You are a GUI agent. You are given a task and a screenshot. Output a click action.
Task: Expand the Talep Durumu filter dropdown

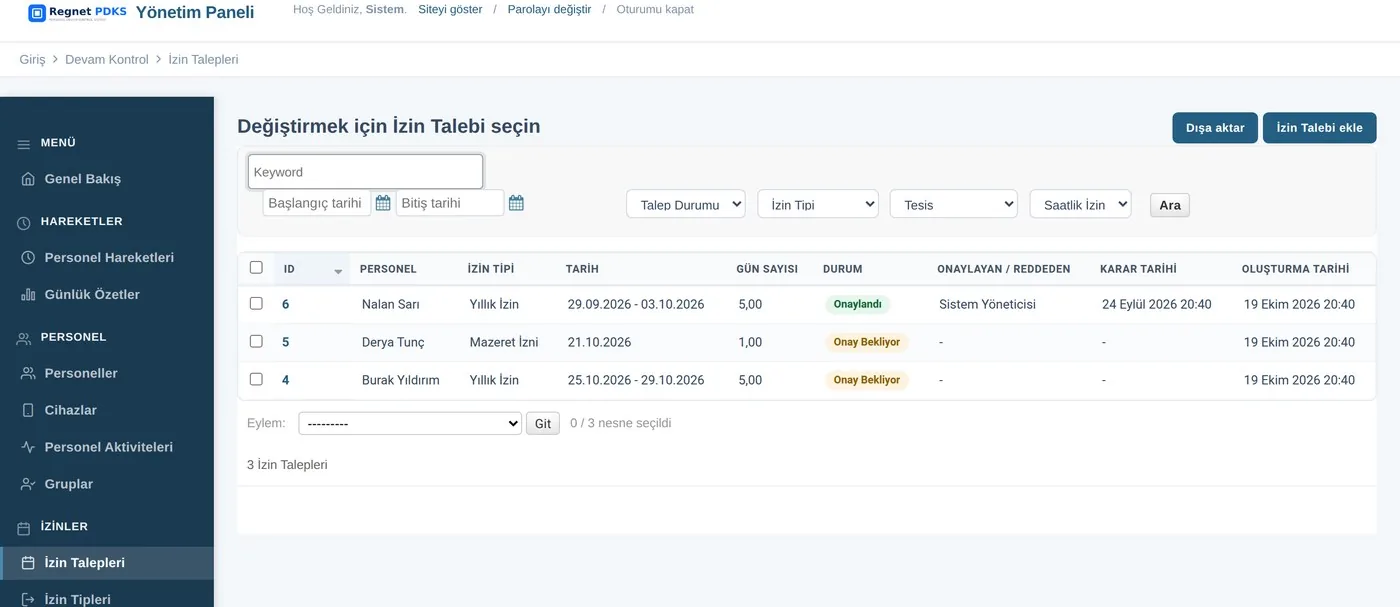tap(686, 204)
